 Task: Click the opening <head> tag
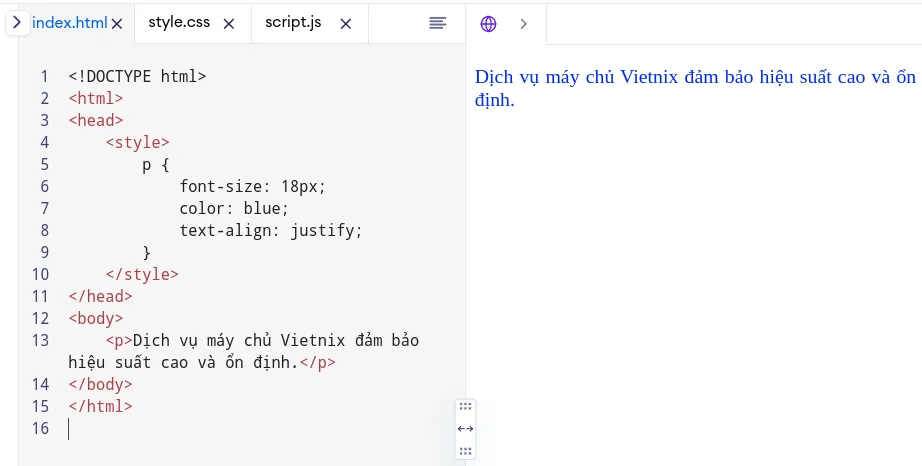(x=96, y=120)
